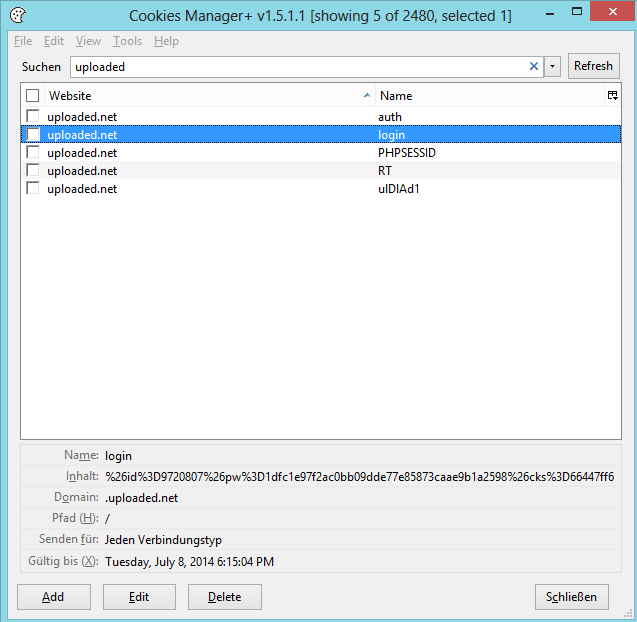The width and height of the screenshot is (637, 622).
Task: Check the box for the RT cookie
Action: coord(32,170)
